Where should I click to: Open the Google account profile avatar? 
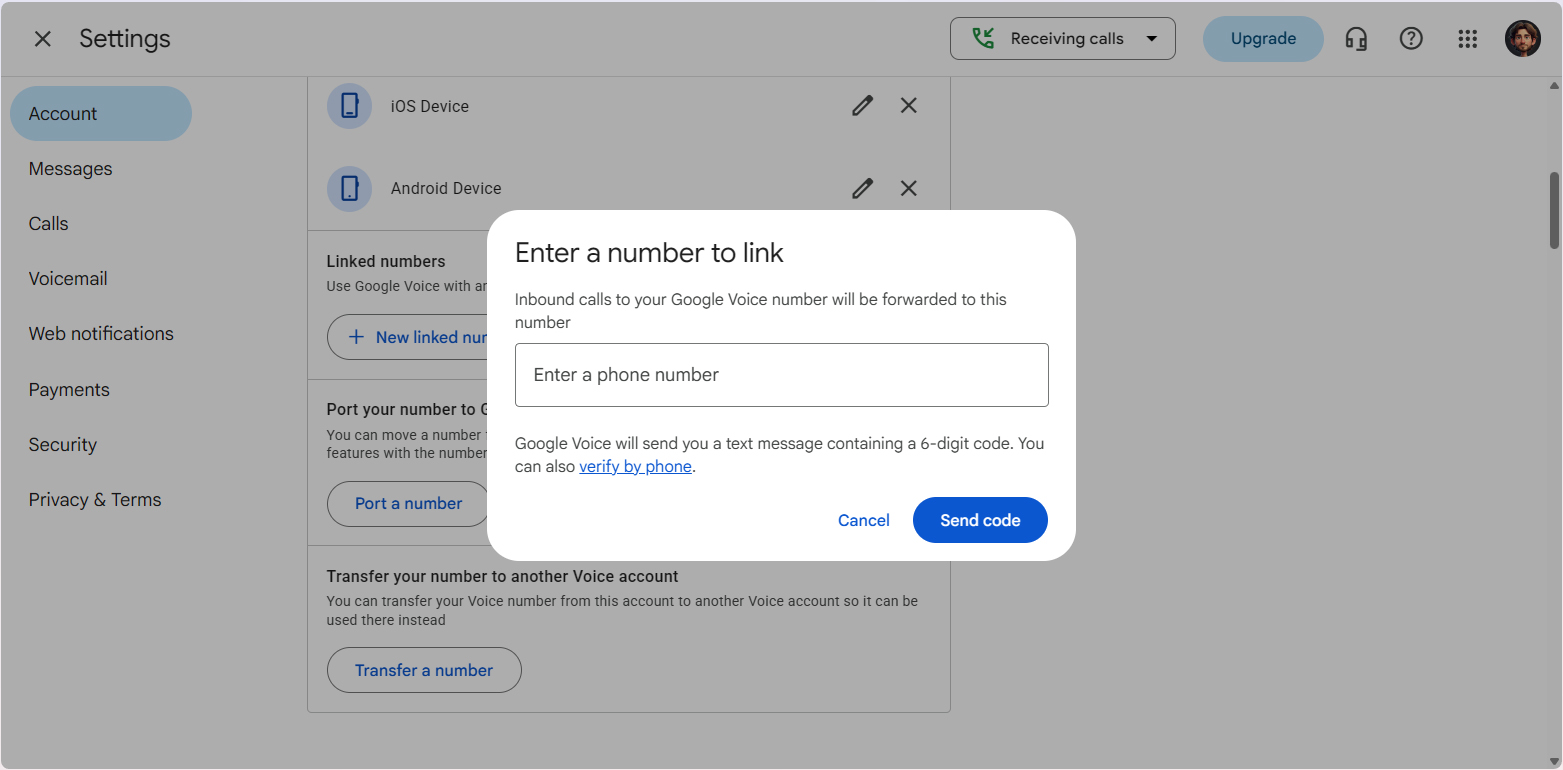coord(1522,39)
